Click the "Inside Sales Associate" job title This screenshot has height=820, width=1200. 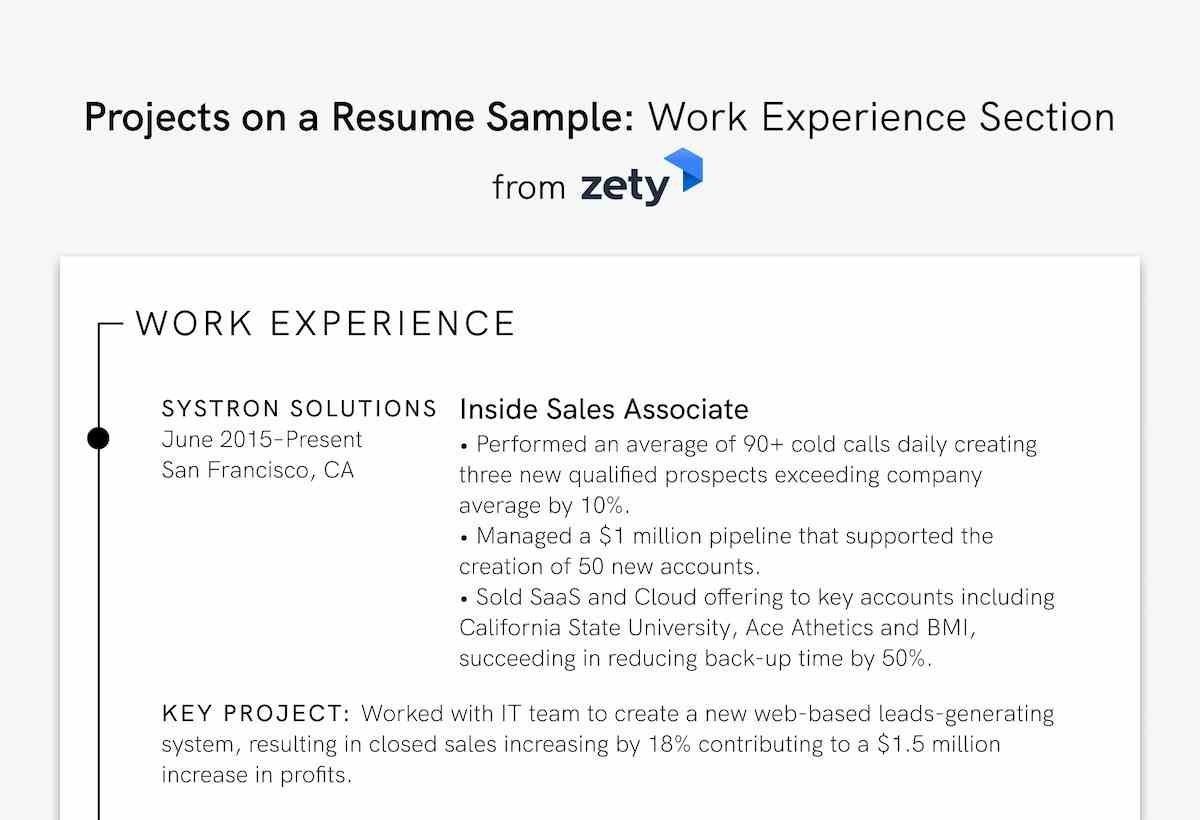604,409
